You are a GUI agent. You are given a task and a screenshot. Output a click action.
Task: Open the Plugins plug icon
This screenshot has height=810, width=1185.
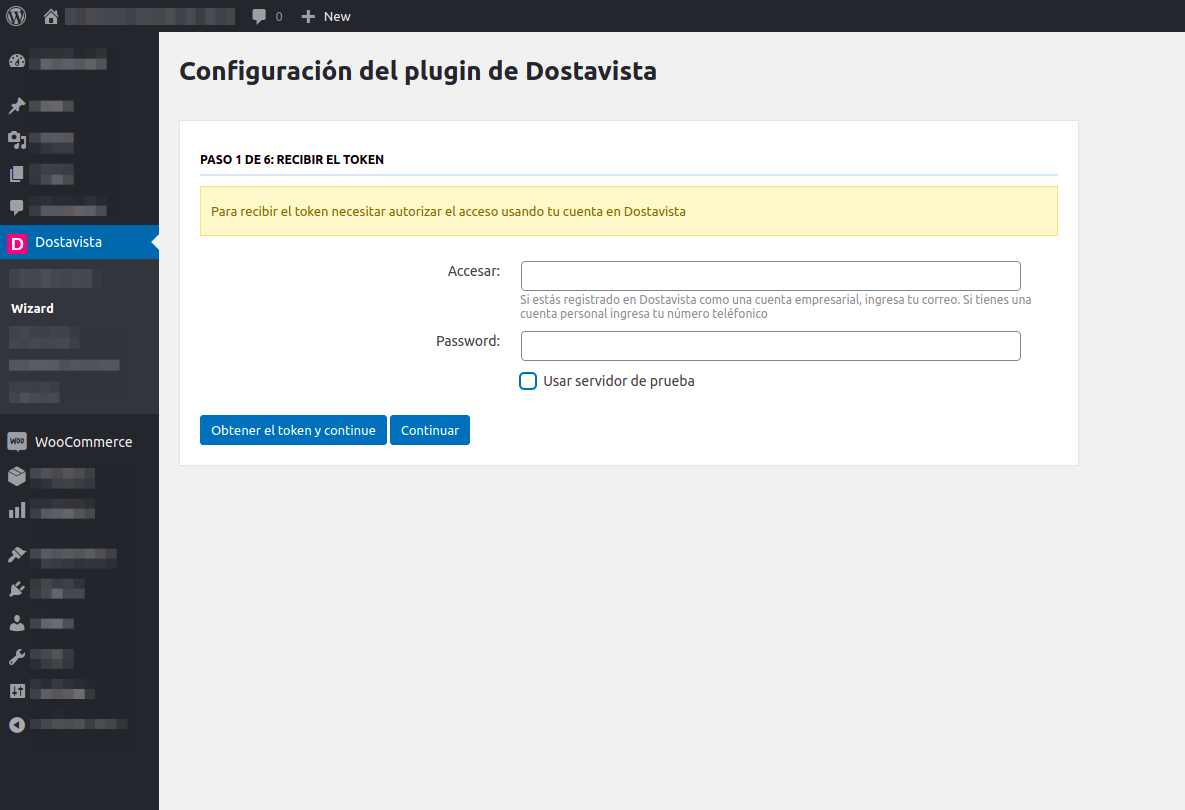[x=17, y=589]
